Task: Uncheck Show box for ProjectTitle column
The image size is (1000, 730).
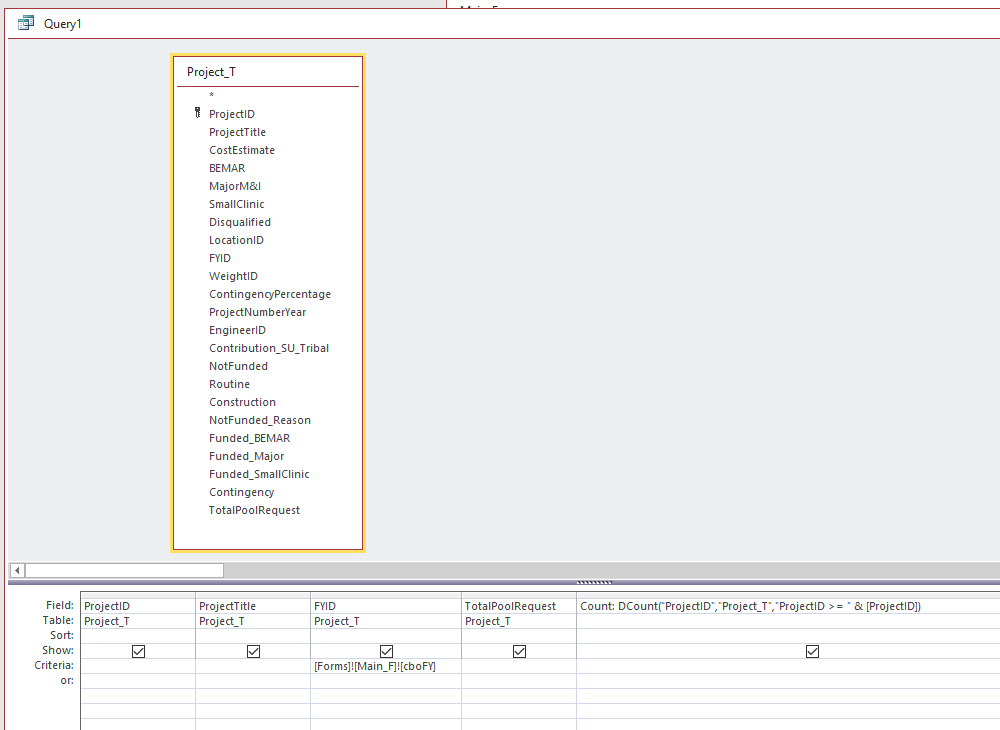Action: [253, 651]
